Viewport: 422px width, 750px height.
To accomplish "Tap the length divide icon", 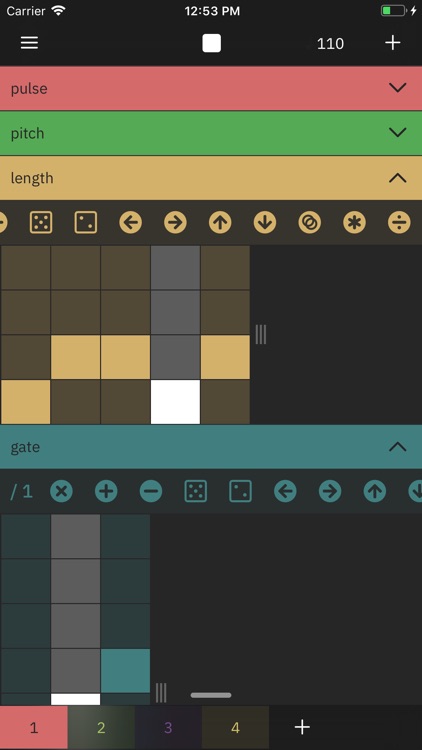I will 399,222.
